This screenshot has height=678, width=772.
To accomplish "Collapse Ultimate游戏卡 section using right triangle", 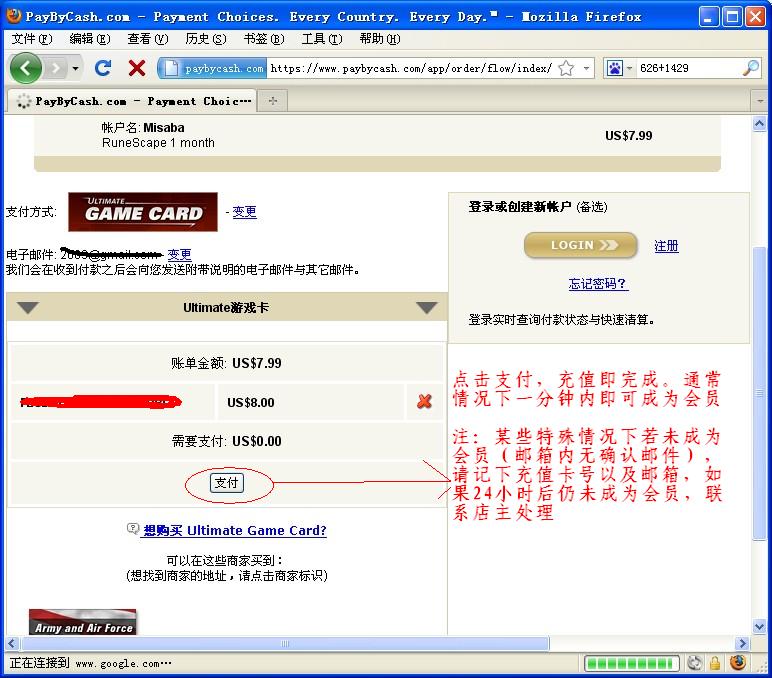I will 426,308.
